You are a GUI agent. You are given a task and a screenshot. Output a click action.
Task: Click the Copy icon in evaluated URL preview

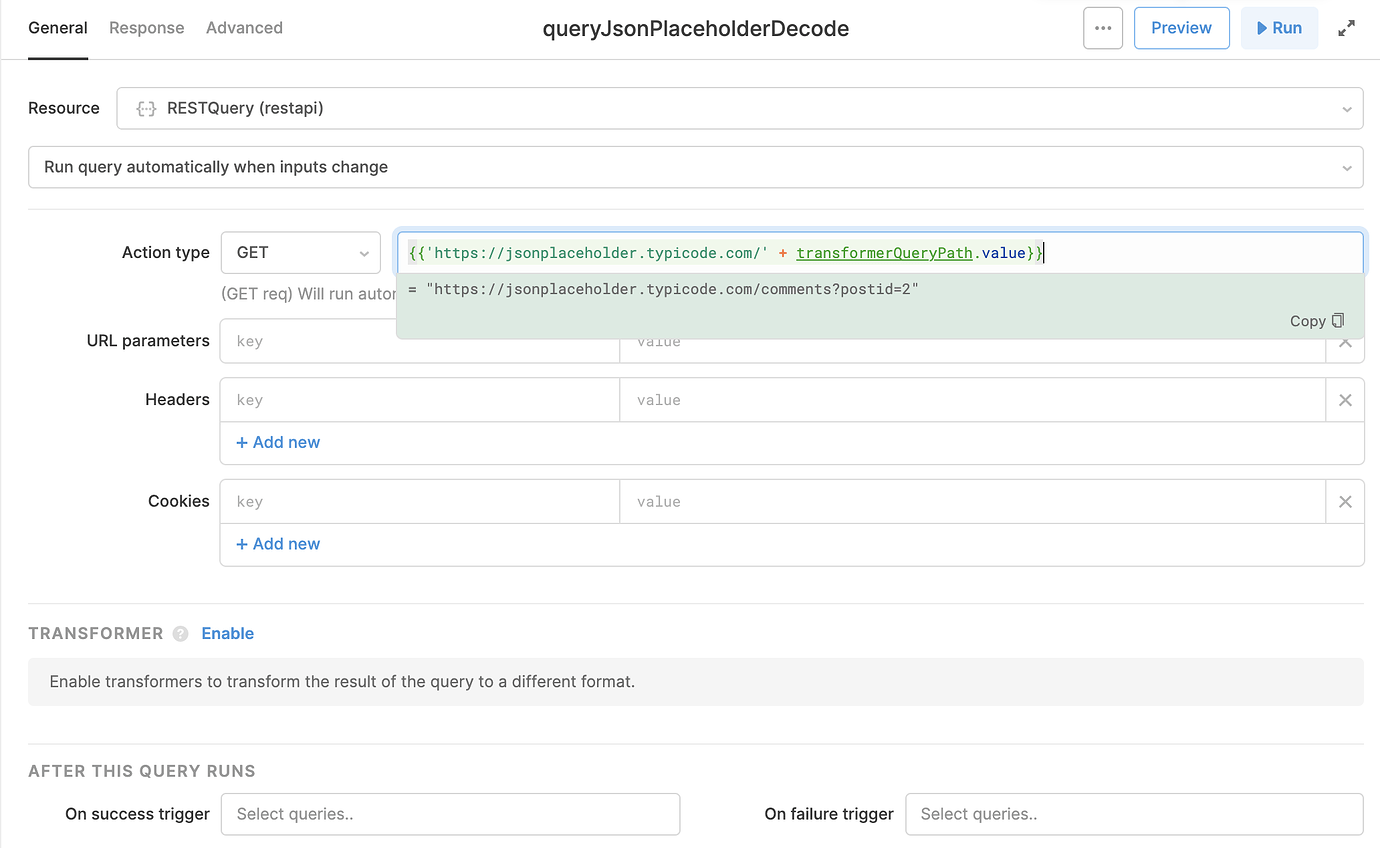[1338, 321]
